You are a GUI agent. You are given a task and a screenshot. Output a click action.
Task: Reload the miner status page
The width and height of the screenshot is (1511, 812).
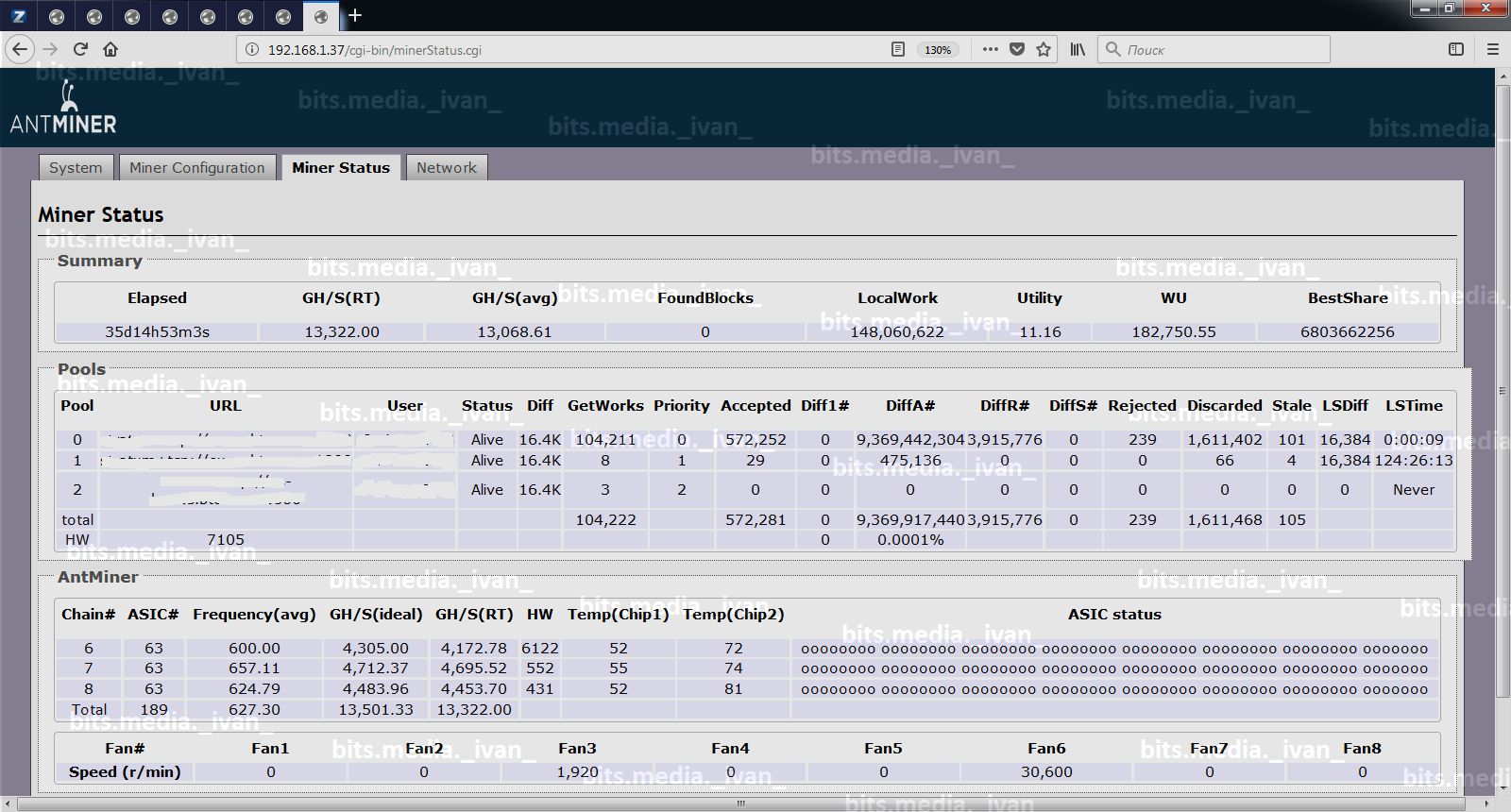81,49
